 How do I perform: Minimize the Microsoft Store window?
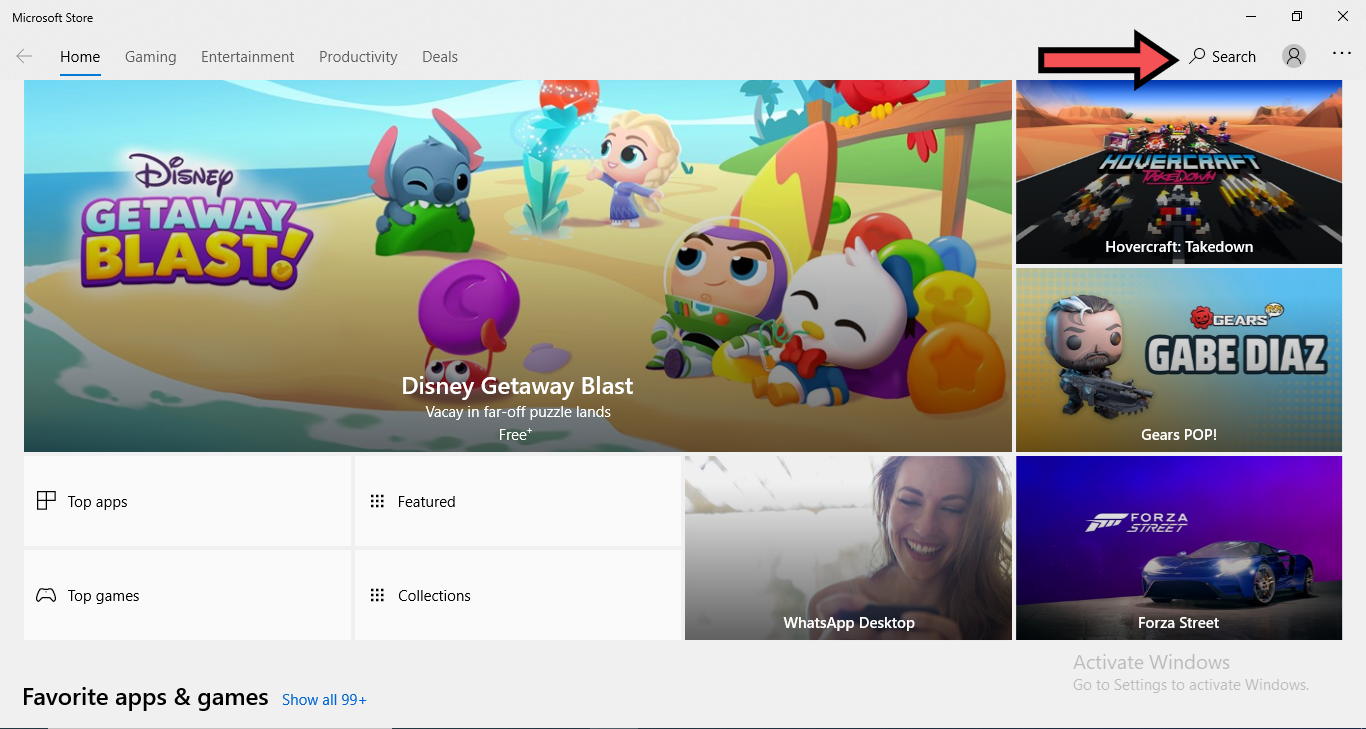(1251, 16)
